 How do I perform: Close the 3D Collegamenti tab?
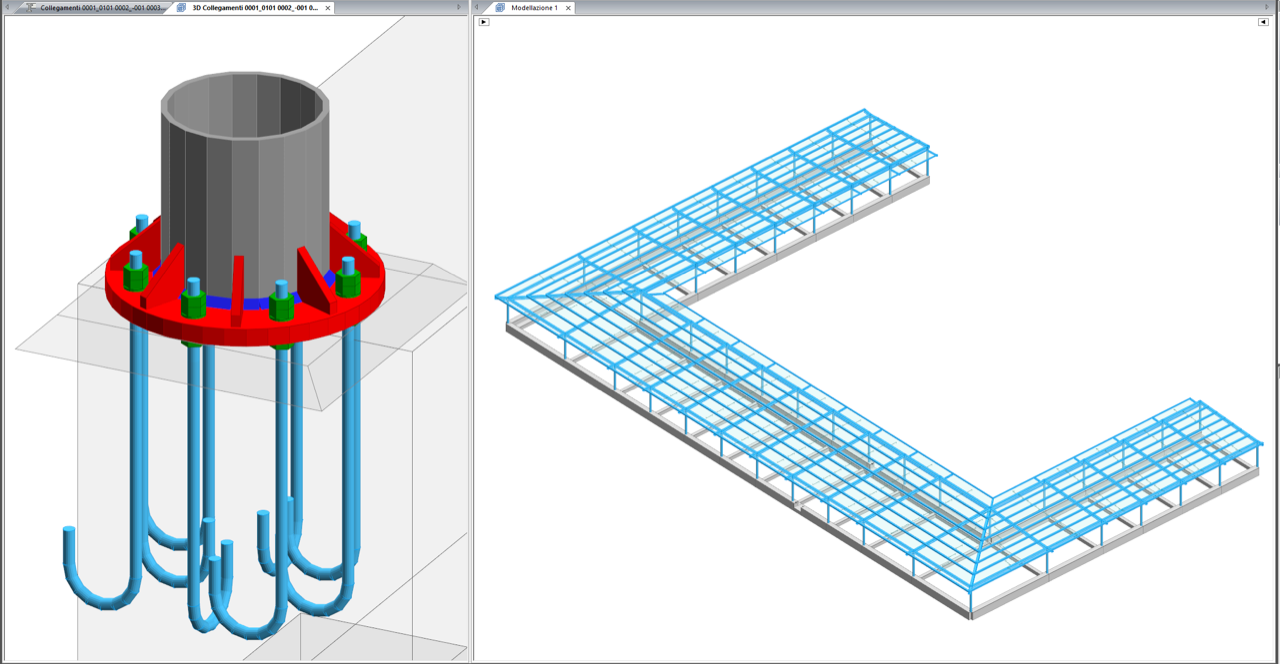[328, 8]
